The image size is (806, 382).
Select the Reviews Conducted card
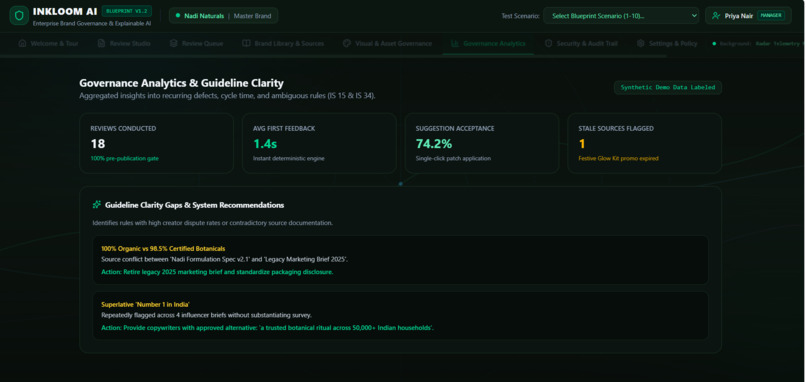pos(156,143)
